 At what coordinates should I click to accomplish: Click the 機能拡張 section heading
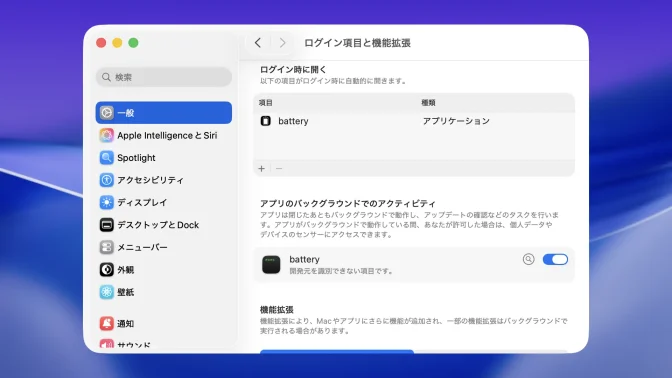[x=277, y=309]
